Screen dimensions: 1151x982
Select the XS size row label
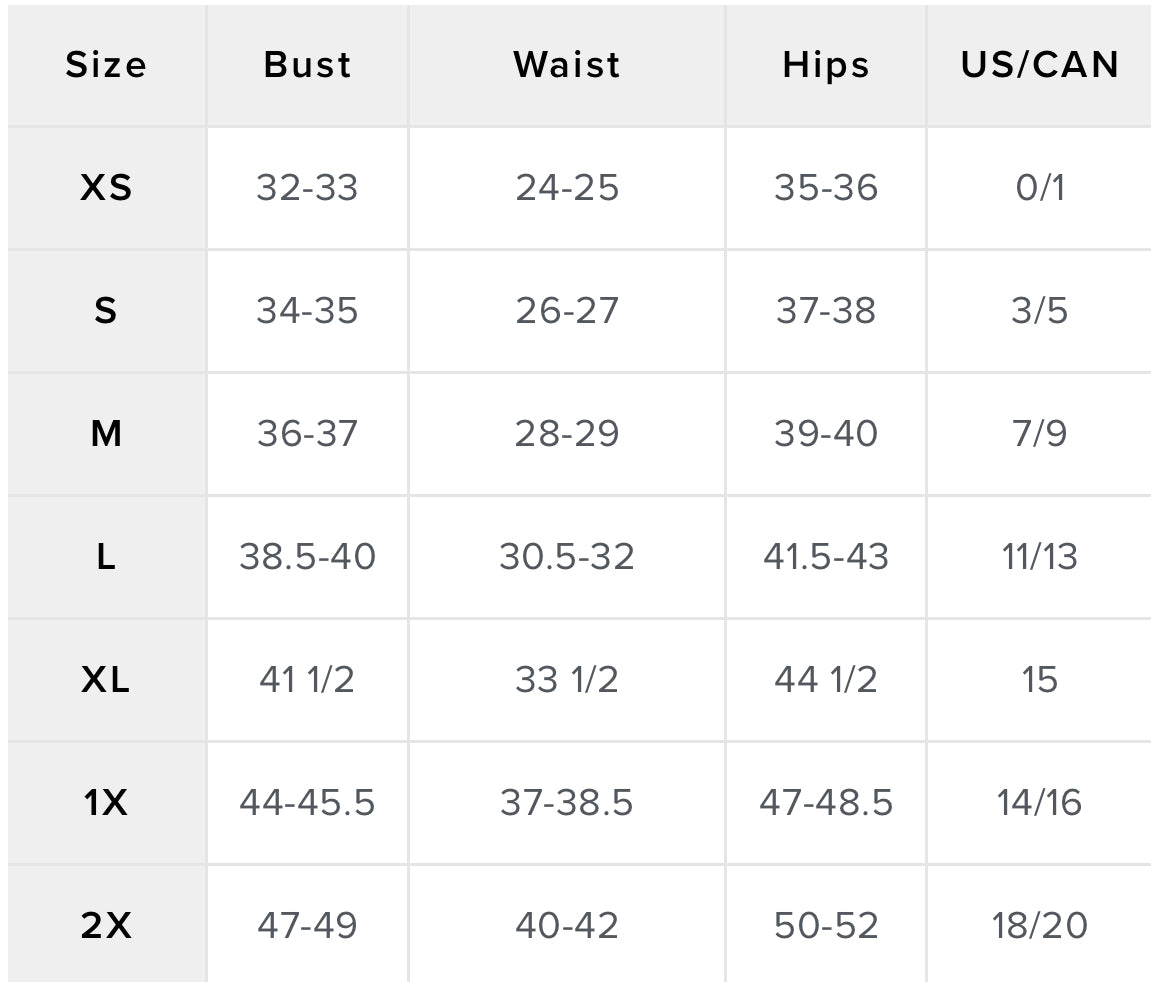click(x=106, y=188)
